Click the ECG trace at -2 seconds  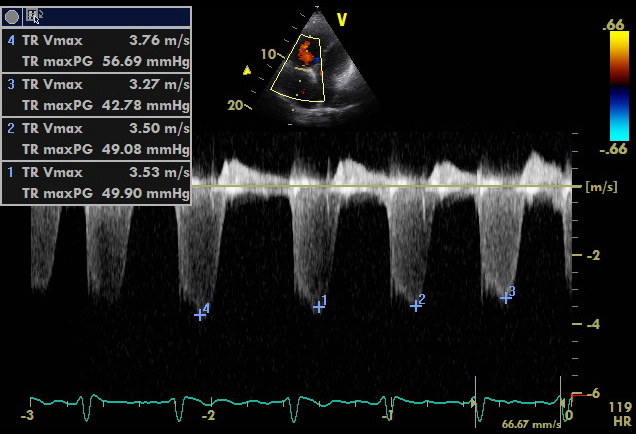click(x=208, y=401)
